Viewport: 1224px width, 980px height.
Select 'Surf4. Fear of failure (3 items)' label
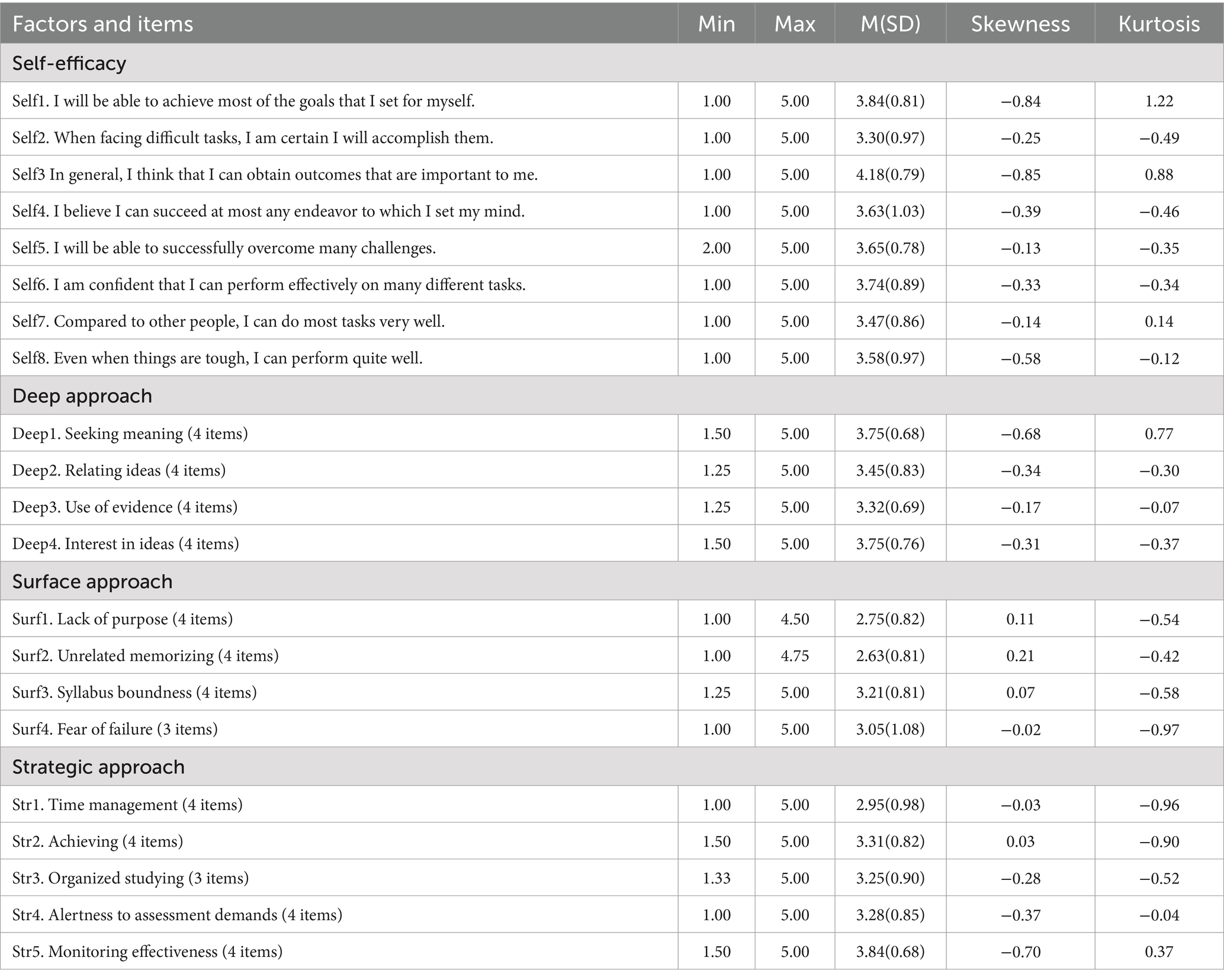coord(115,729)
